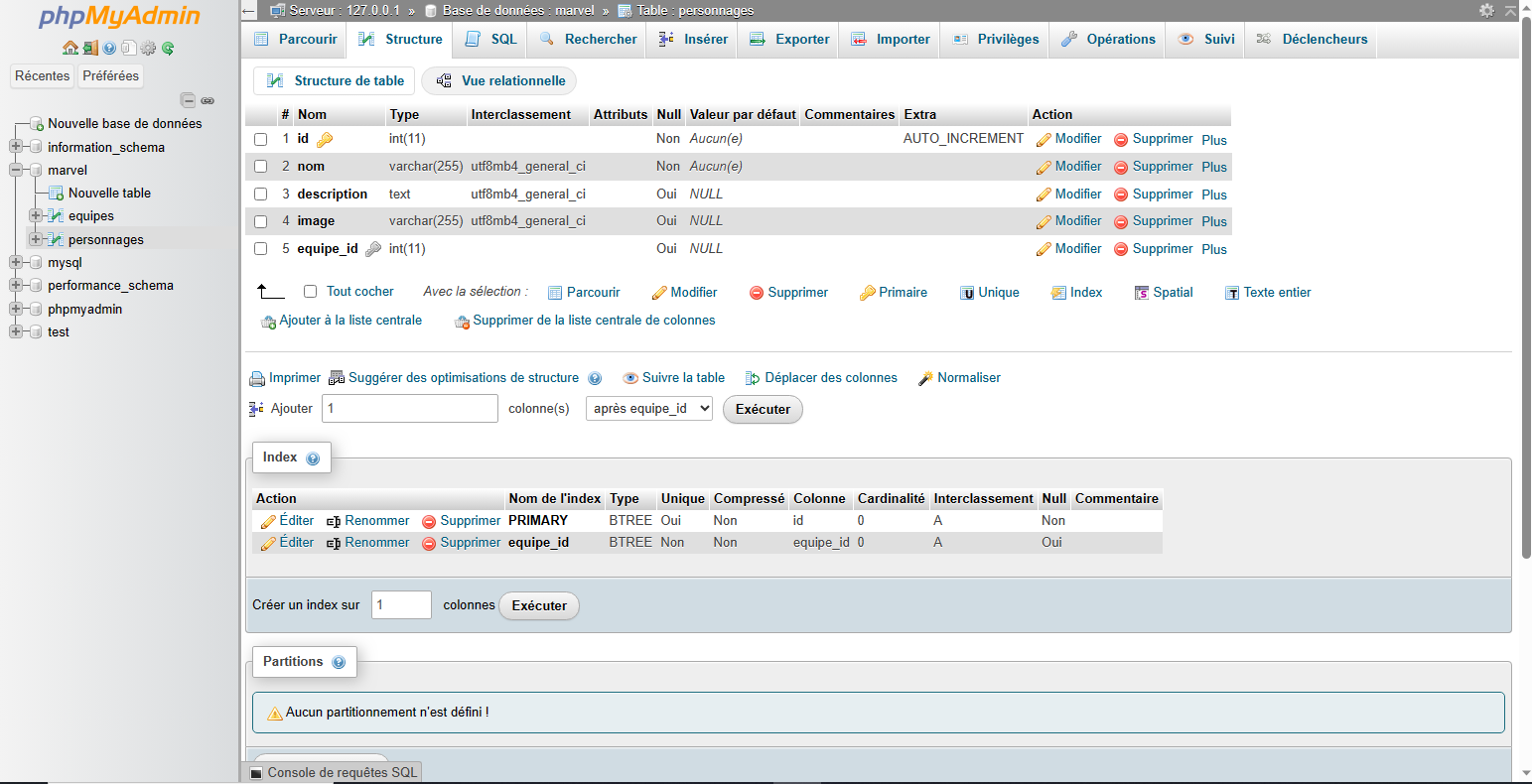
Task: Open the Rechercher tab
Action: coord(589,40)
